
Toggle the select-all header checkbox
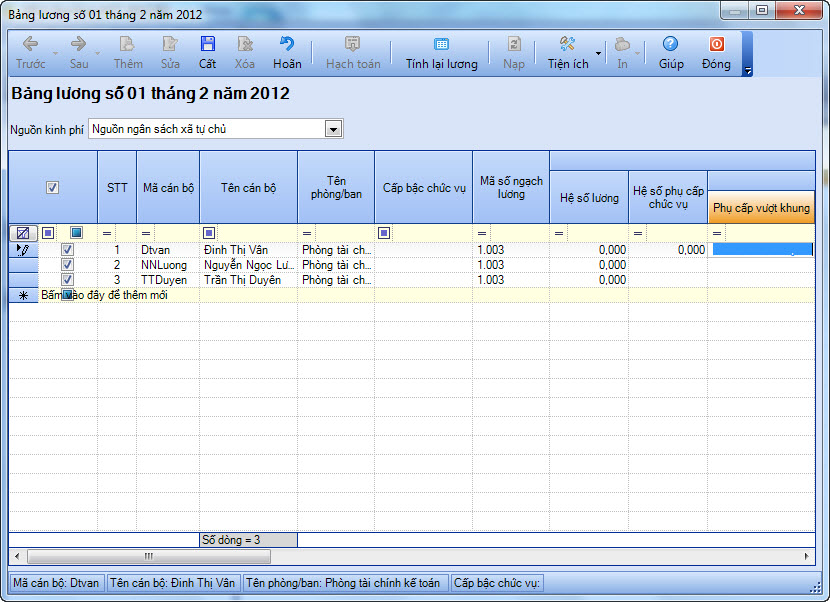coord(52,187)
